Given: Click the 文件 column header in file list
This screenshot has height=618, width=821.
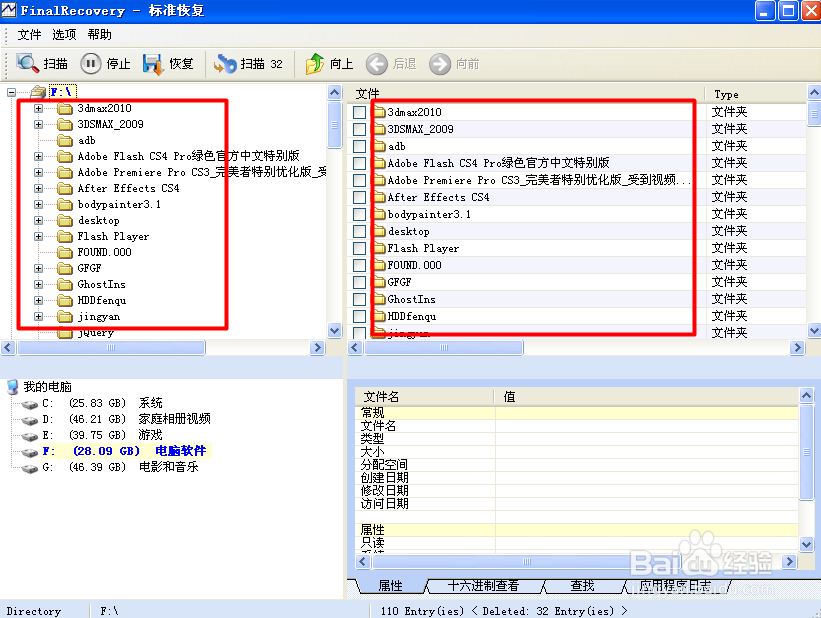Looking at the screenshot, I should point(526,94).
